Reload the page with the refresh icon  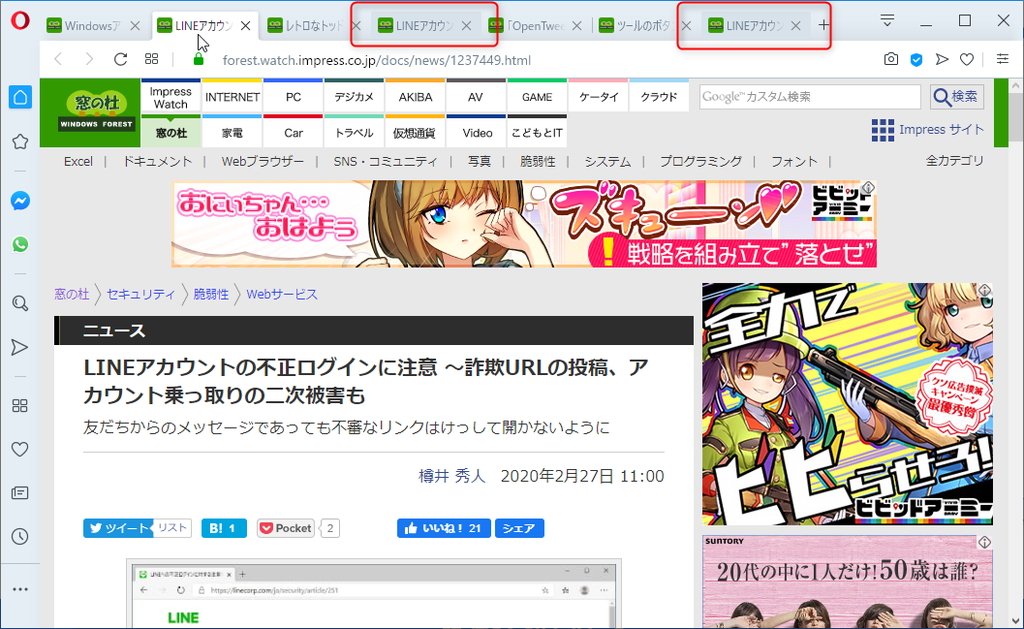(120, 59)
